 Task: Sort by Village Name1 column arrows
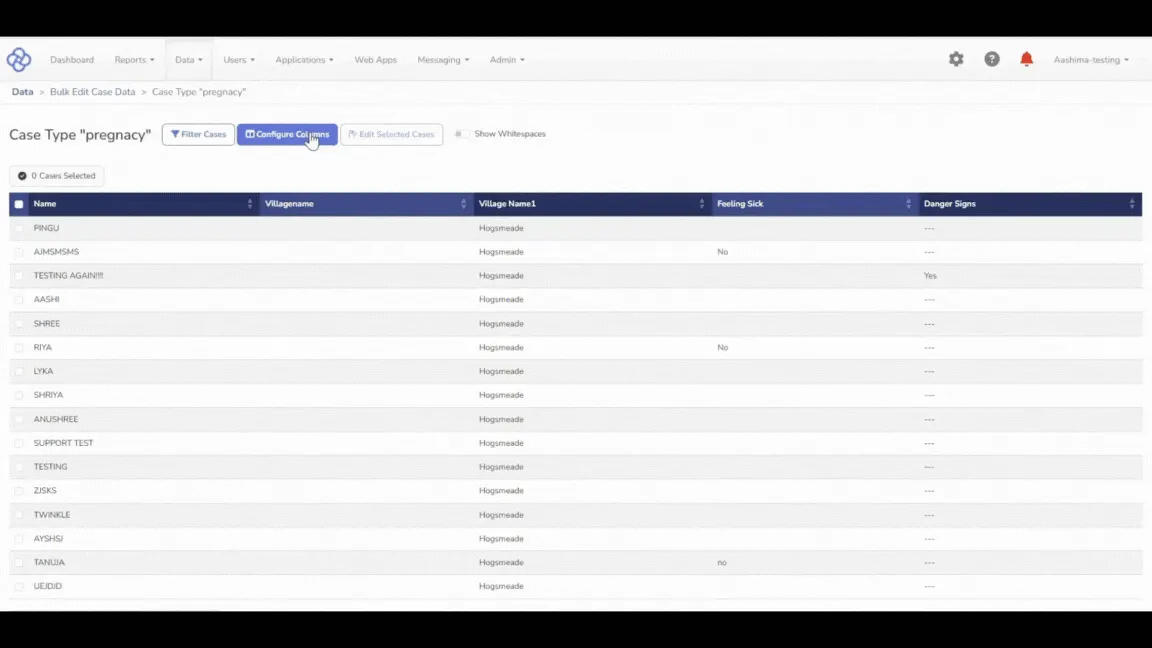tap(702, 204)
